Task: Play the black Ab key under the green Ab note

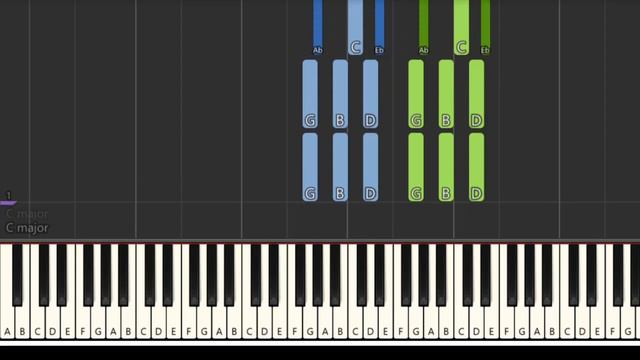Action: click(424, 275)
